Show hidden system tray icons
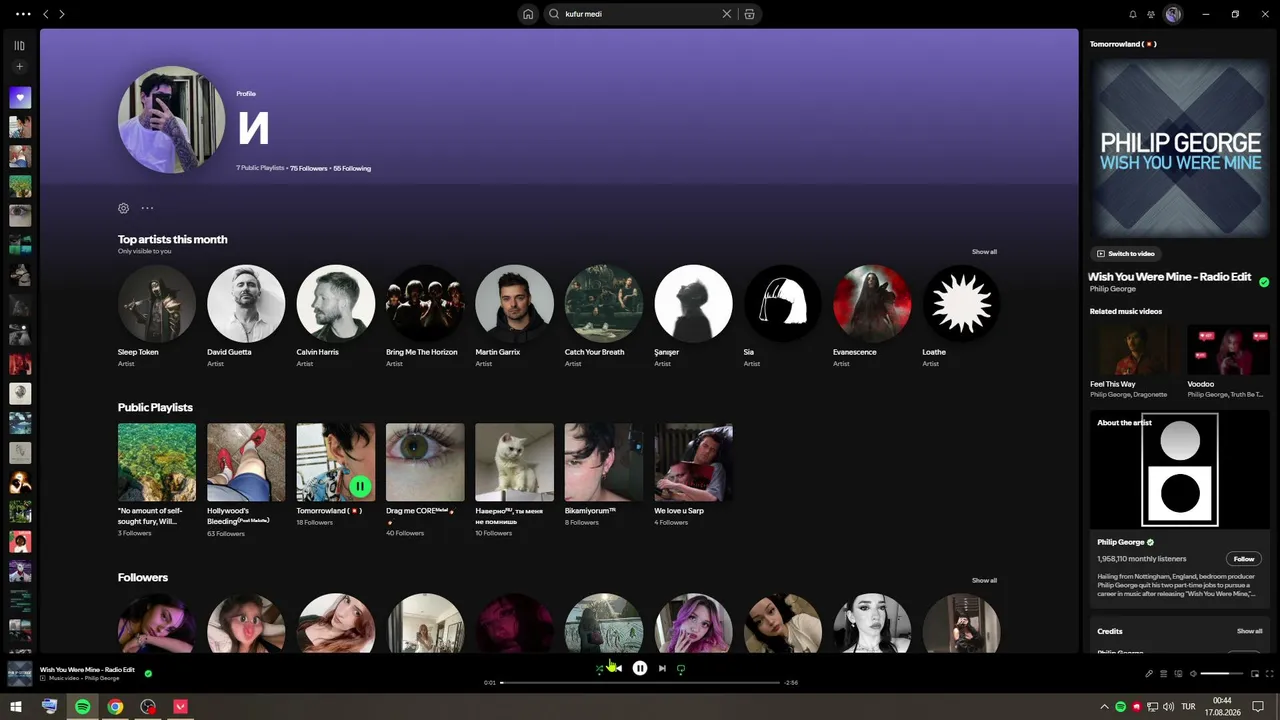The image size is (1280, 720). (1104, 706)
